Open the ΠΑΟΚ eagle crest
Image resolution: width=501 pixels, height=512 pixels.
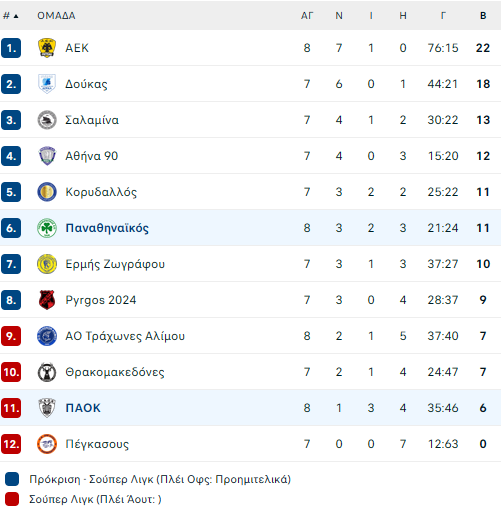coord(47,408)
